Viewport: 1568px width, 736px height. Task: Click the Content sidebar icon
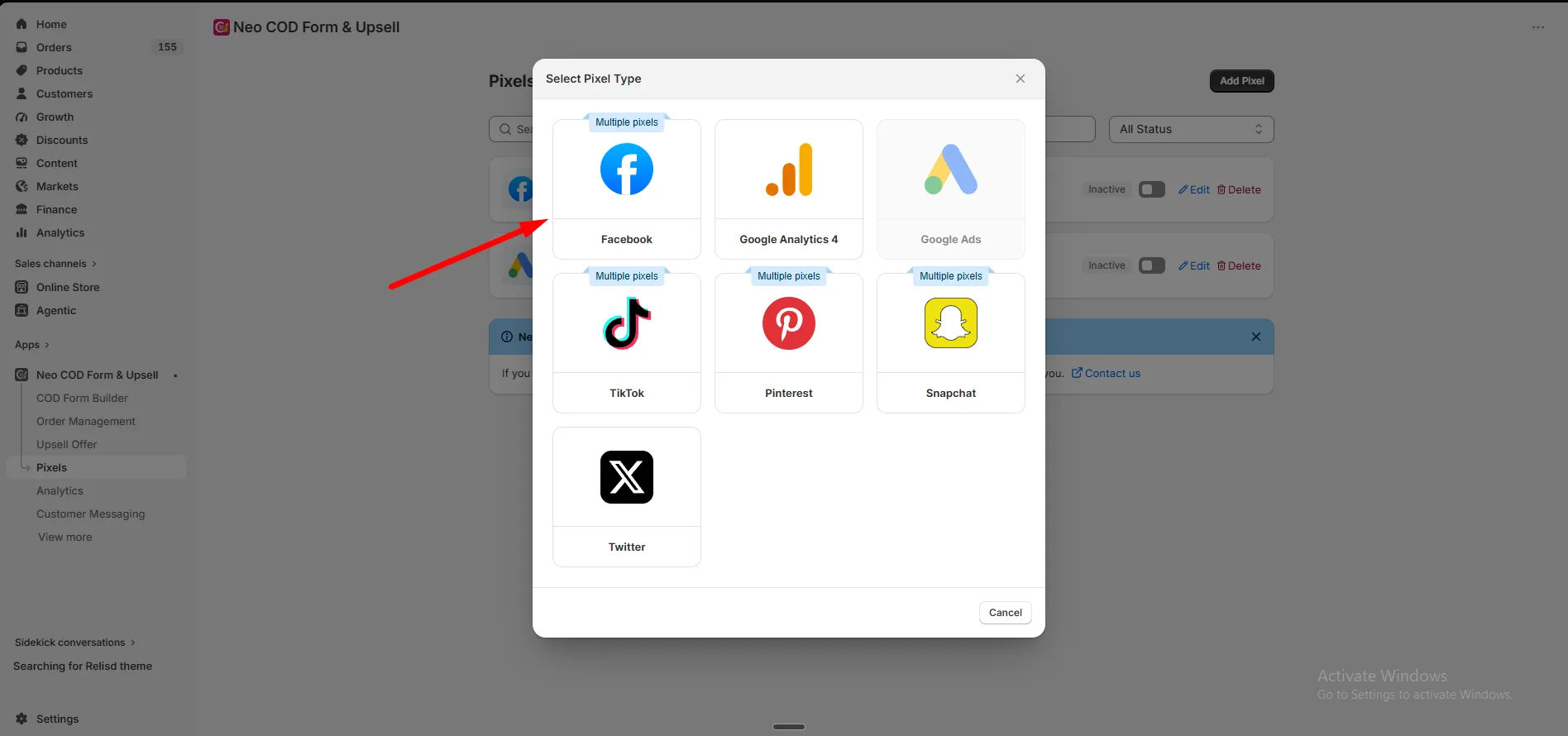22,163
